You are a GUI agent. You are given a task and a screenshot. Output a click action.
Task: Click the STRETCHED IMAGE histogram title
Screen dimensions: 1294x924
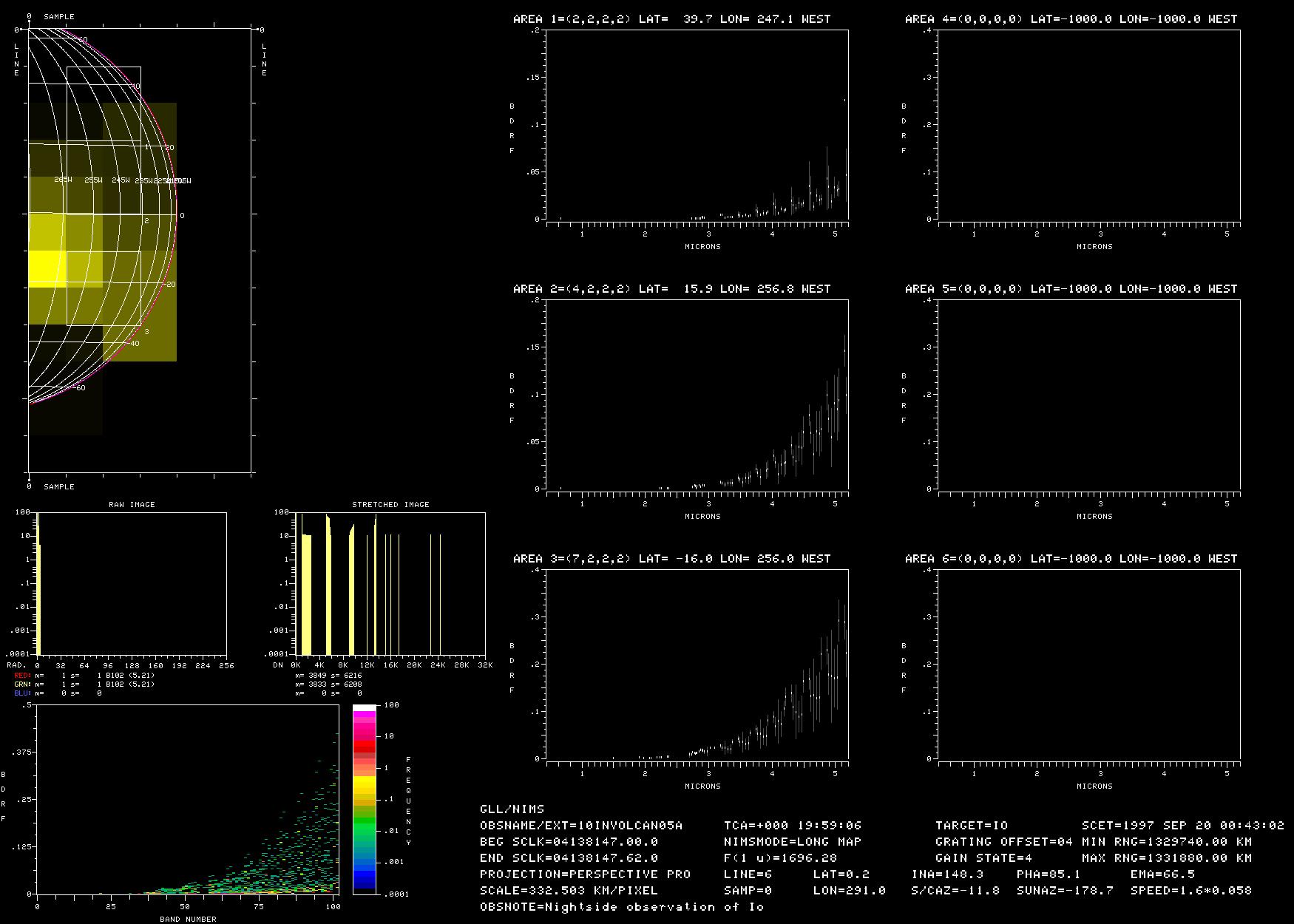pyautogui.click(x=390, y=504)
